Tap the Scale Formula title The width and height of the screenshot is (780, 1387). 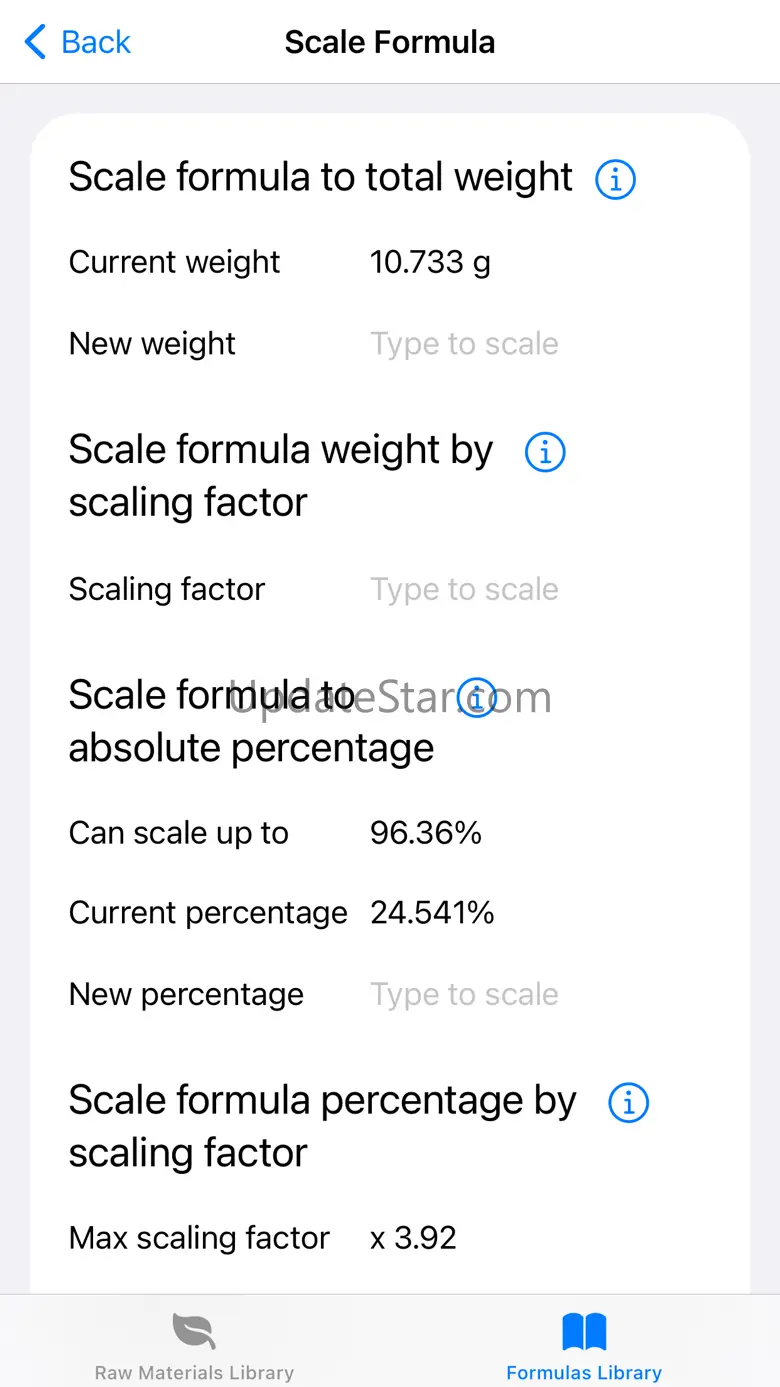point(390,42)
